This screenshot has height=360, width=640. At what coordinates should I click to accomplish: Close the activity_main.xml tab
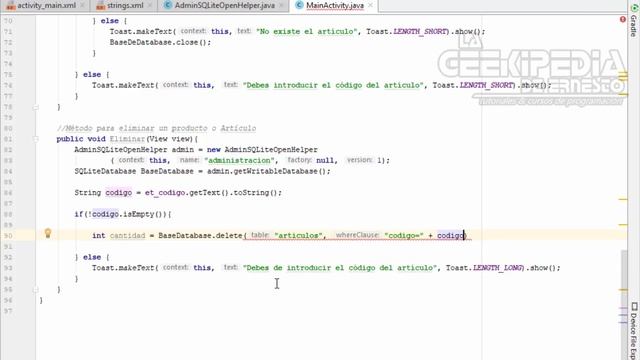tap(83, 6)
